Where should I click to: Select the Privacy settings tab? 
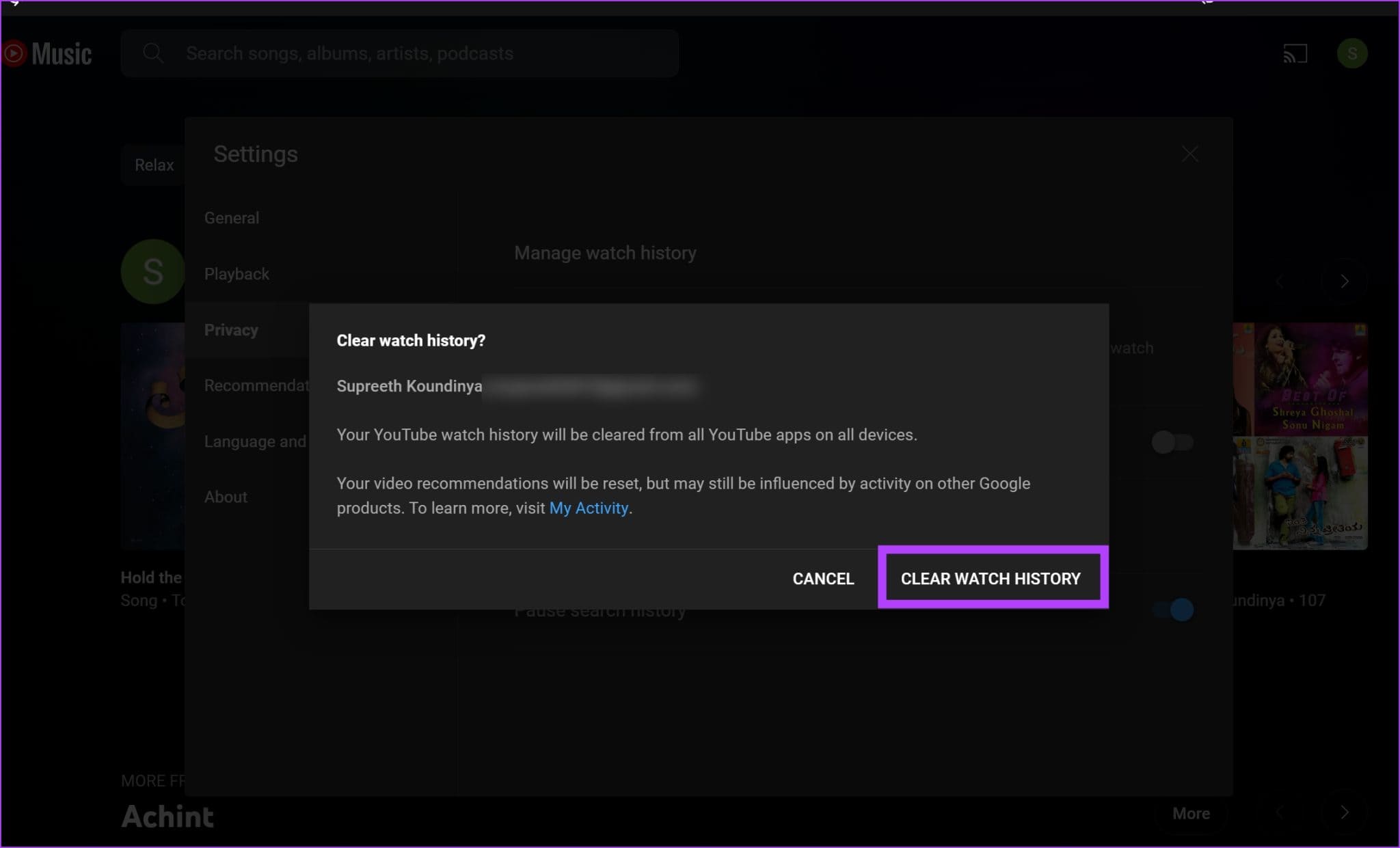pos(232,330)
